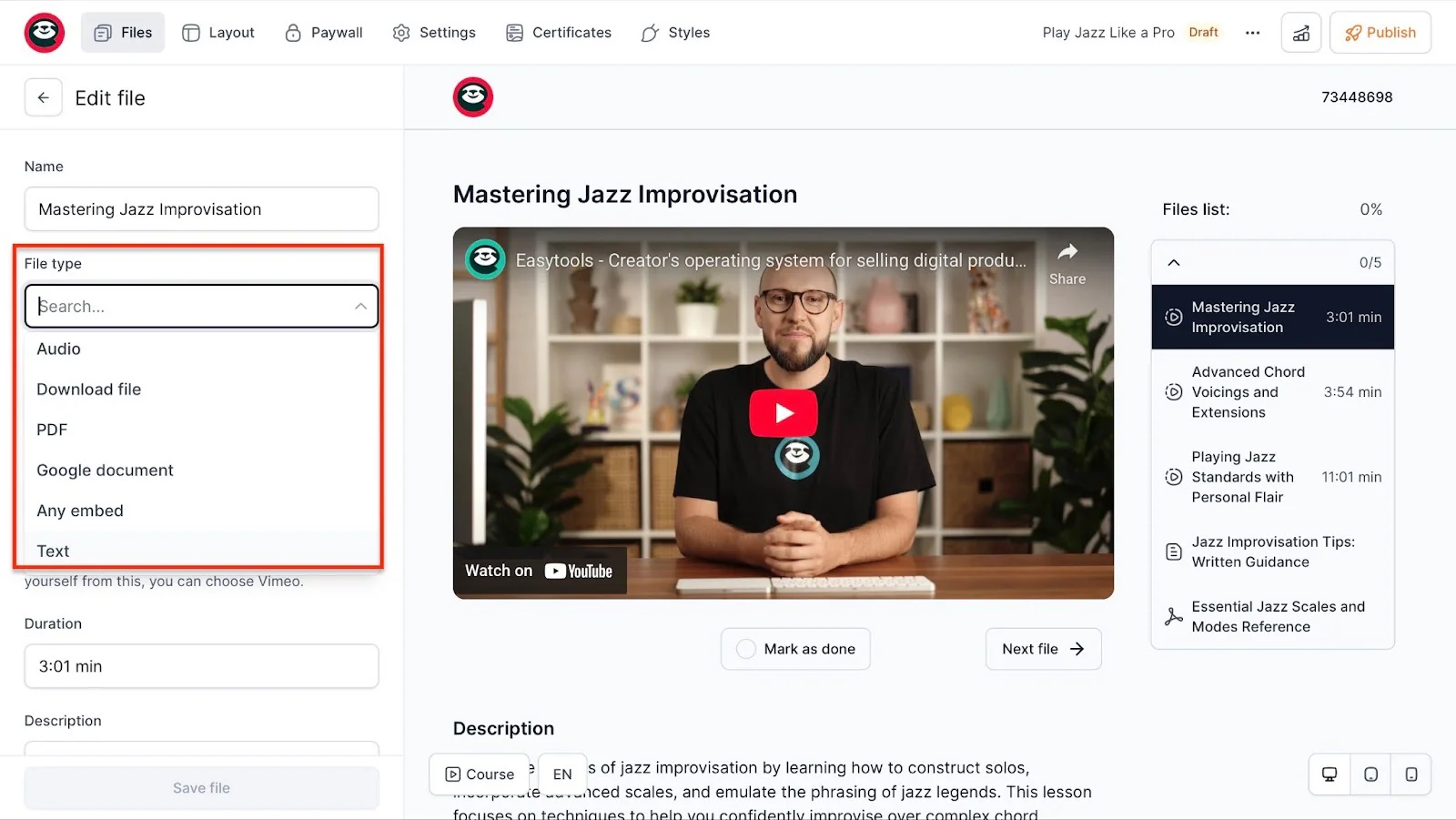Share the video via Share arrow
The height and width of the screenshot is (820, 1456).
point(1067,263)
